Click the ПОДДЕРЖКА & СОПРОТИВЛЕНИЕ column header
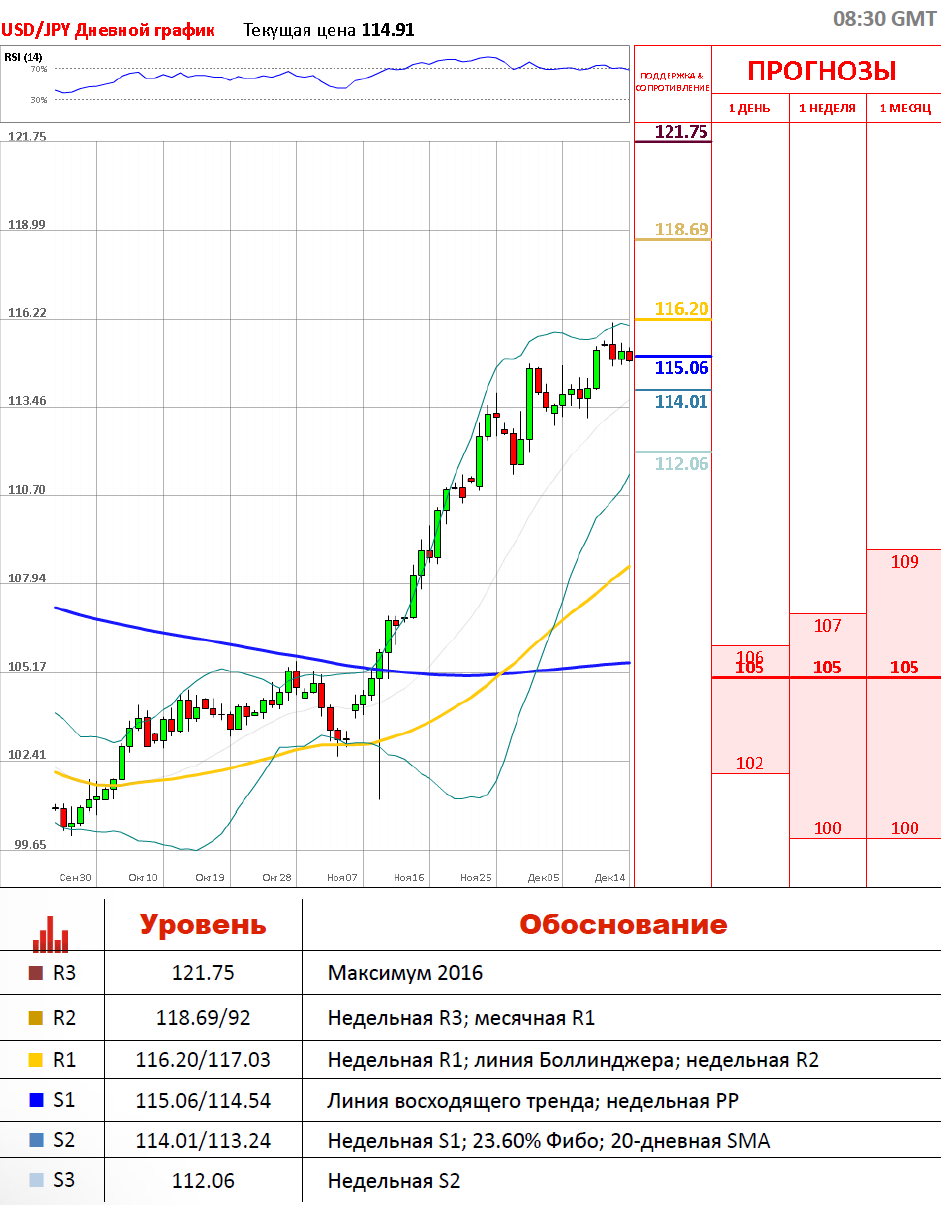The width and height of the screenshot is (941, 1209). pos(672,81)
